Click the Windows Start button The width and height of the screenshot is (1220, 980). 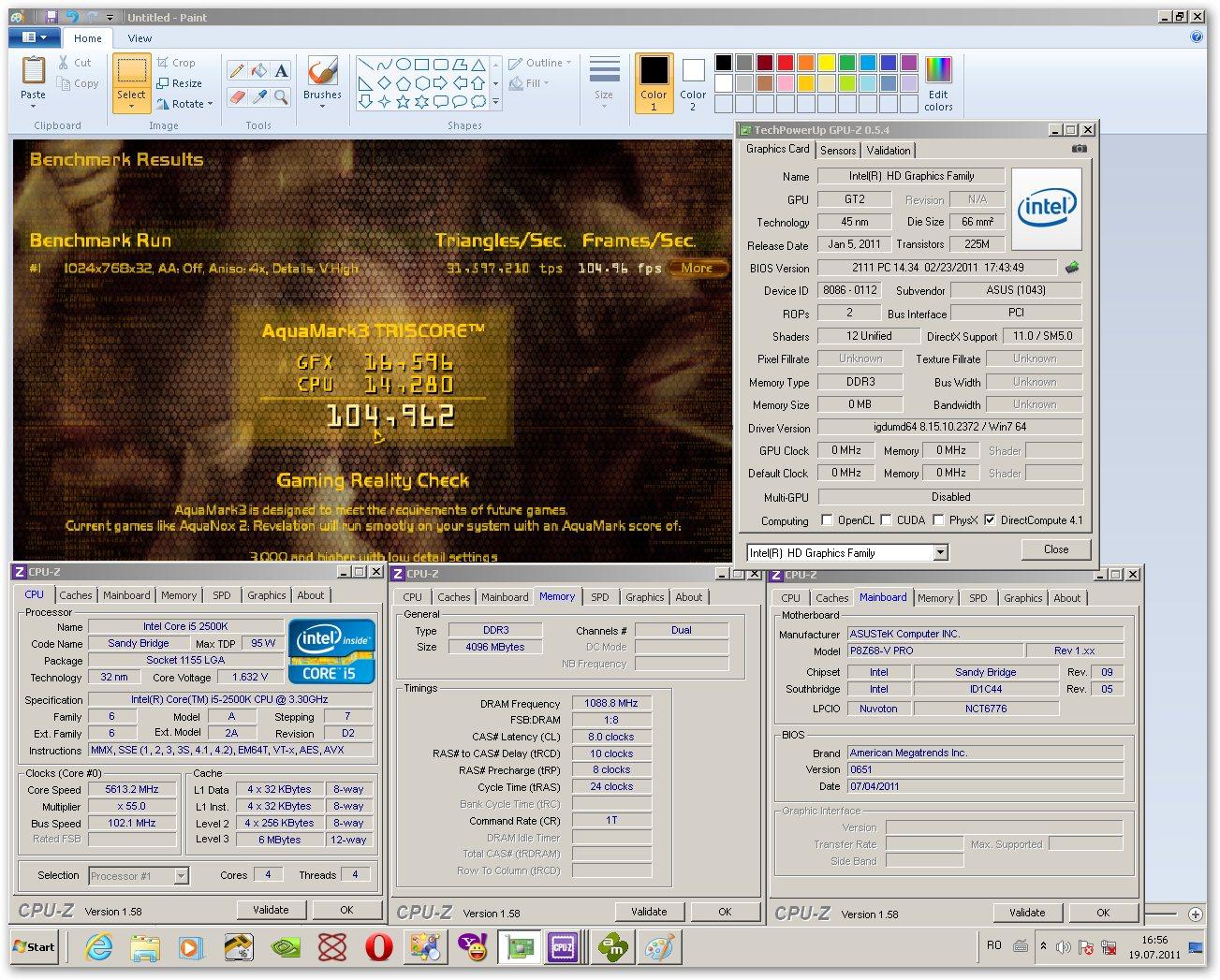[33, 947]
